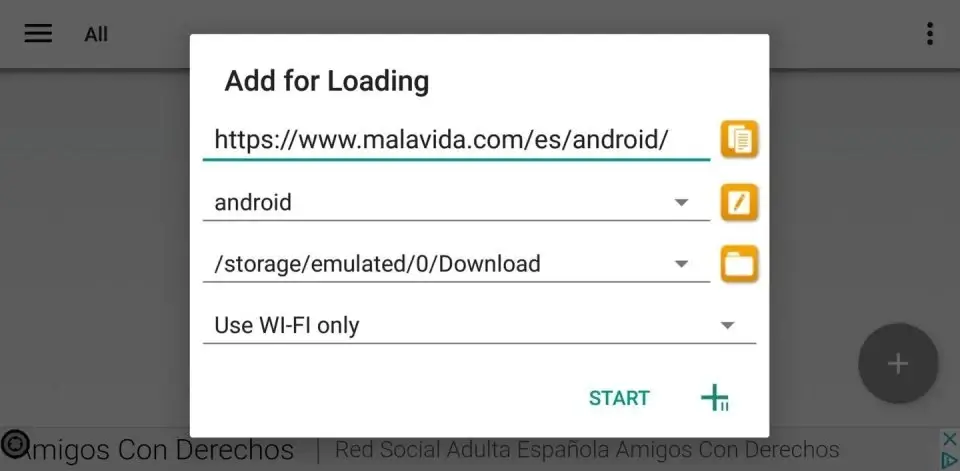Tap the circular icon at the ad's left edge
Image resolution: width=960 pixels, height=471 pixels.
[x=15, y=442]
